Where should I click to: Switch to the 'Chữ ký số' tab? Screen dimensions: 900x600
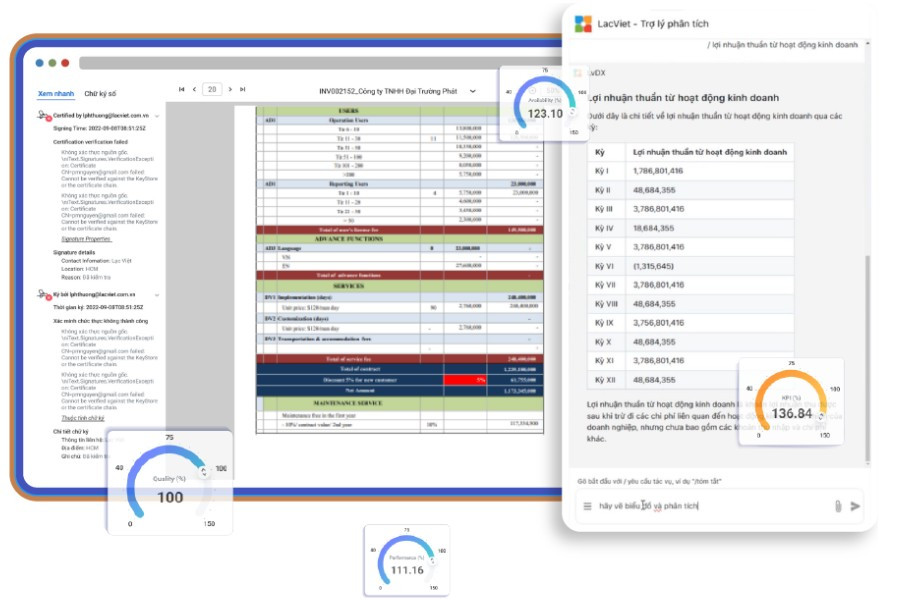click(100, 93)
